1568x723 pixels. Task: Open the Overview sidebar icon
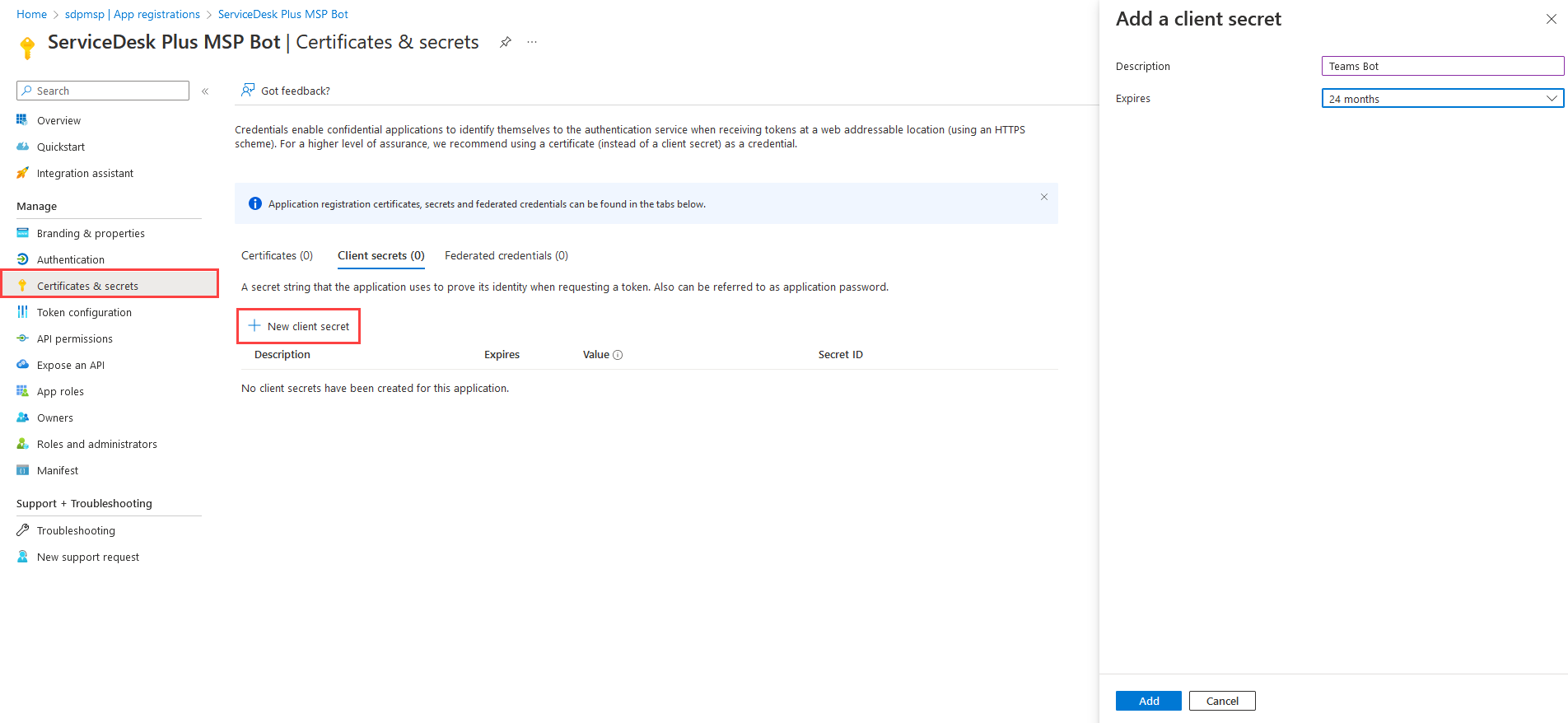point(22,120)
